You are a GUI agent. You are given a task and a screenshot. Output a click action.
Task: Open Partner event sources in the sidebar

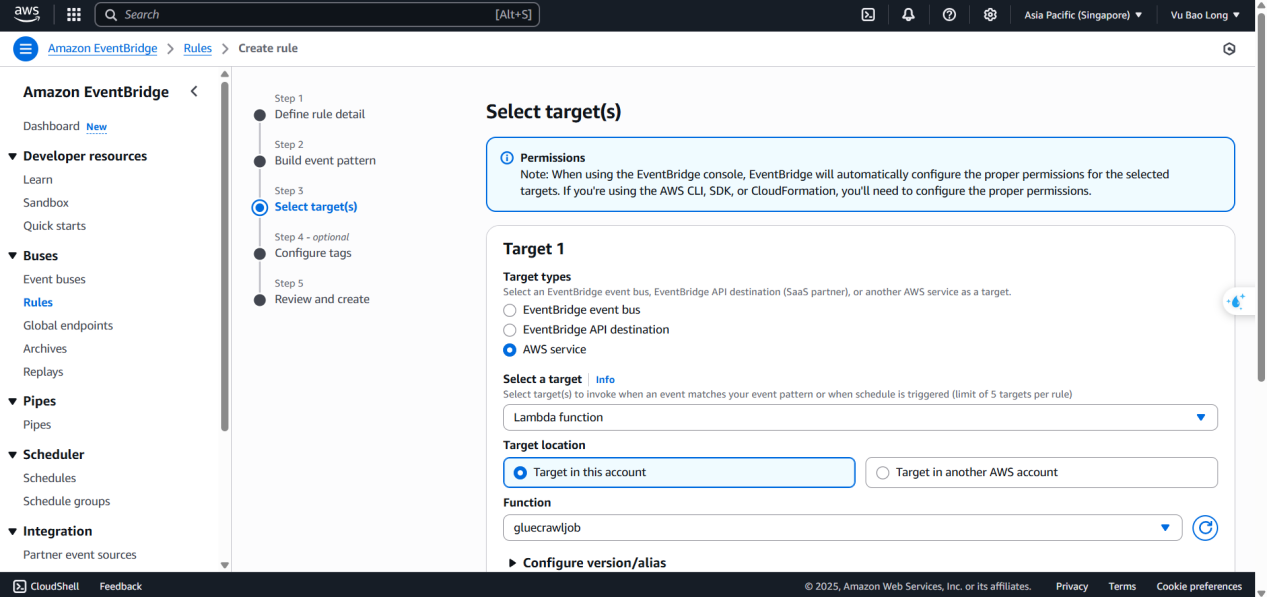[x=80, y=555]
